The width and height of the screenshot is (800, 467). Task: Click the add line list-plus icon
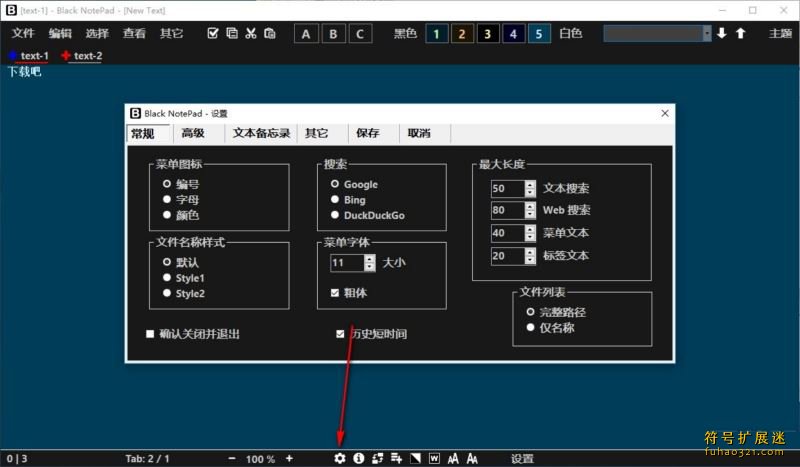[x=396, y=458]
